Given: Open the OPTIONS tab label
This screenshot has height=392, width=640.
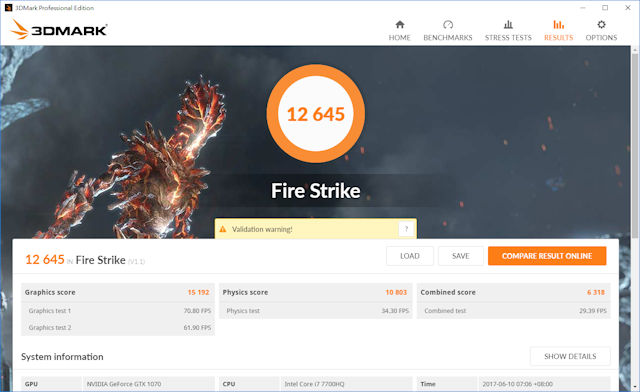Looking at the screenshot, I should coord(601,38).
